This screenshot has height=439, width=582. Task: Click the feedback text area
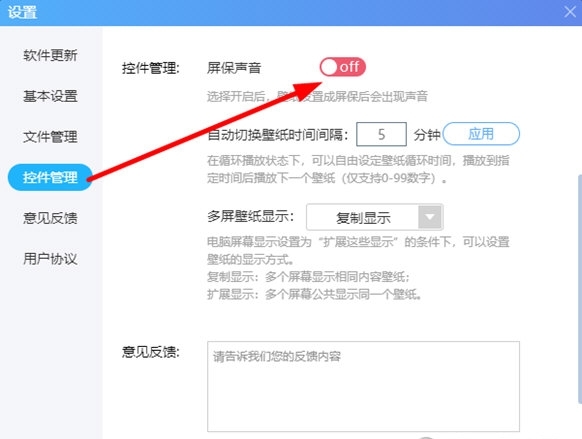point(363,386)
